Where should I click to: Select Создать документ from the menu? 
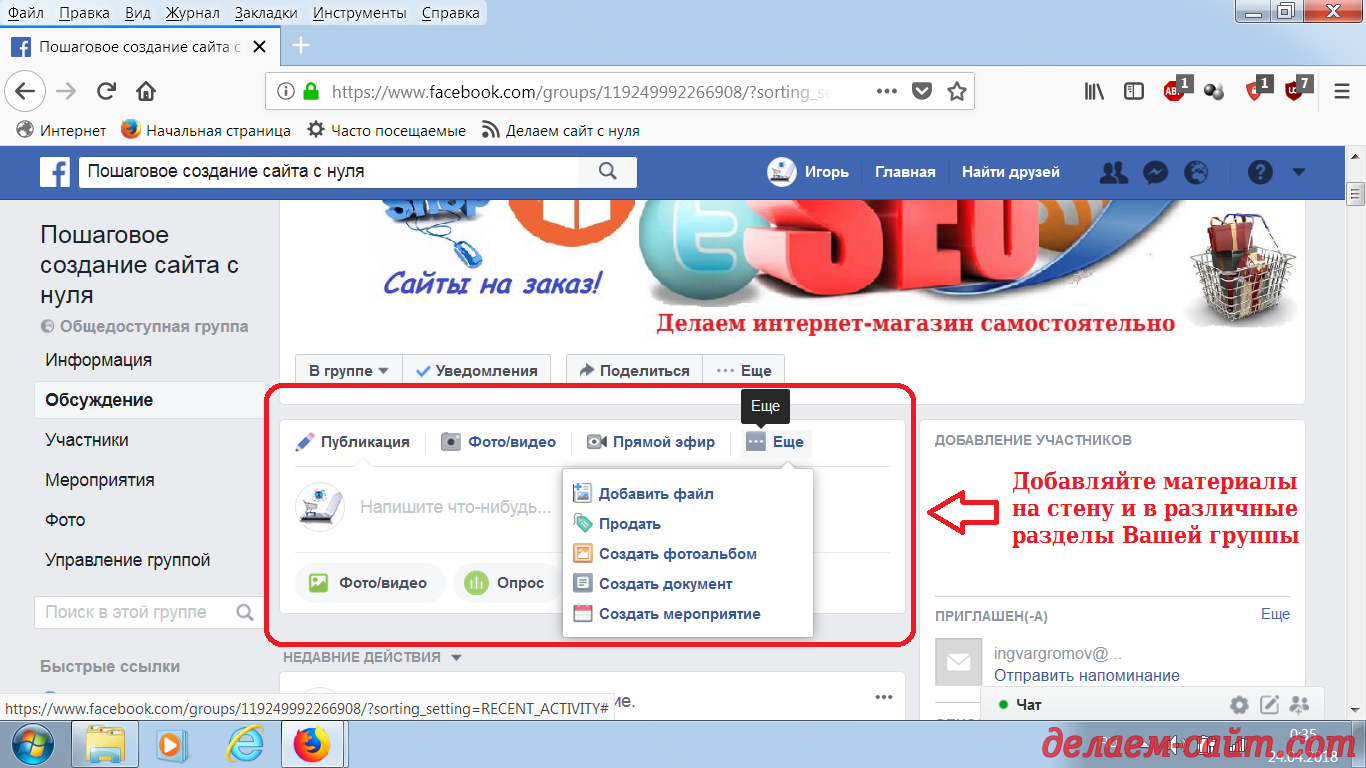click(x=665, y=584)
